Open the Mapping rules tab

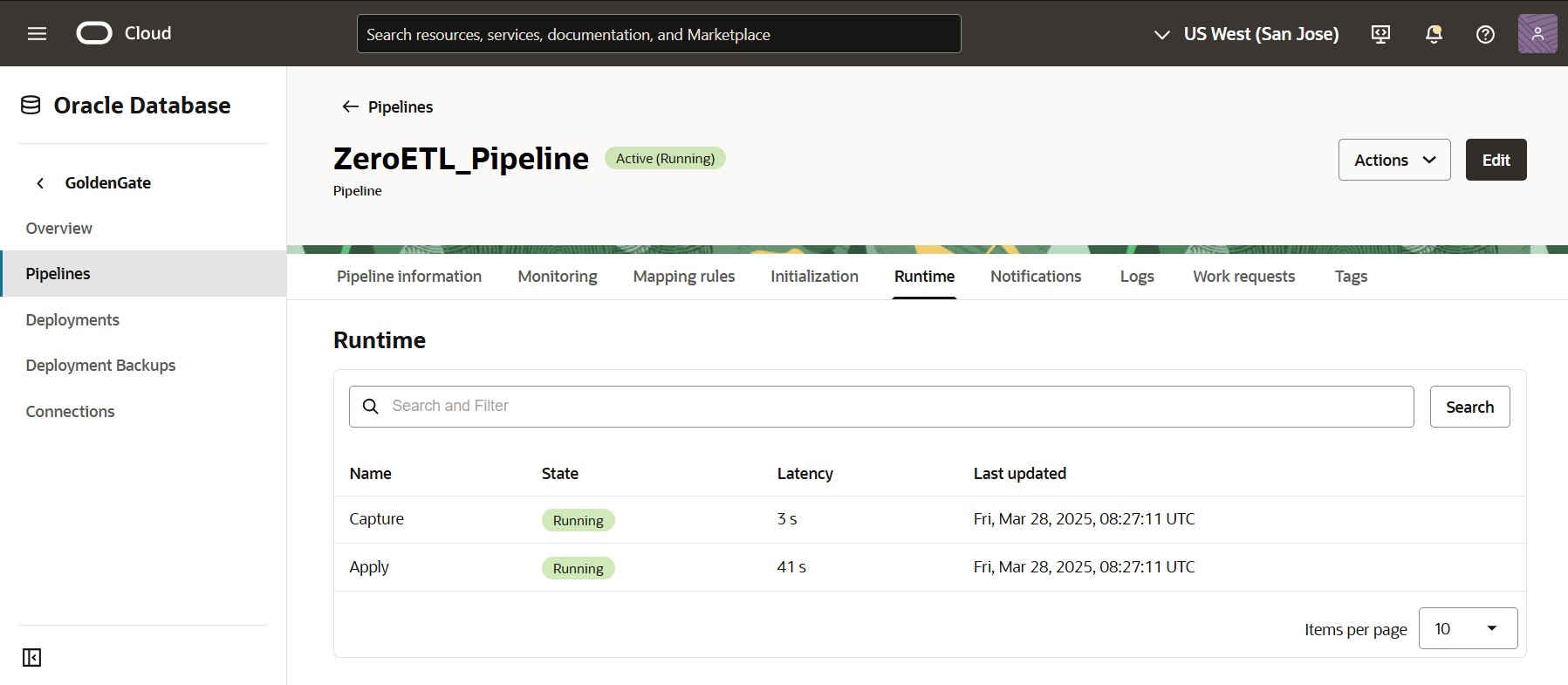pos(684,277)
